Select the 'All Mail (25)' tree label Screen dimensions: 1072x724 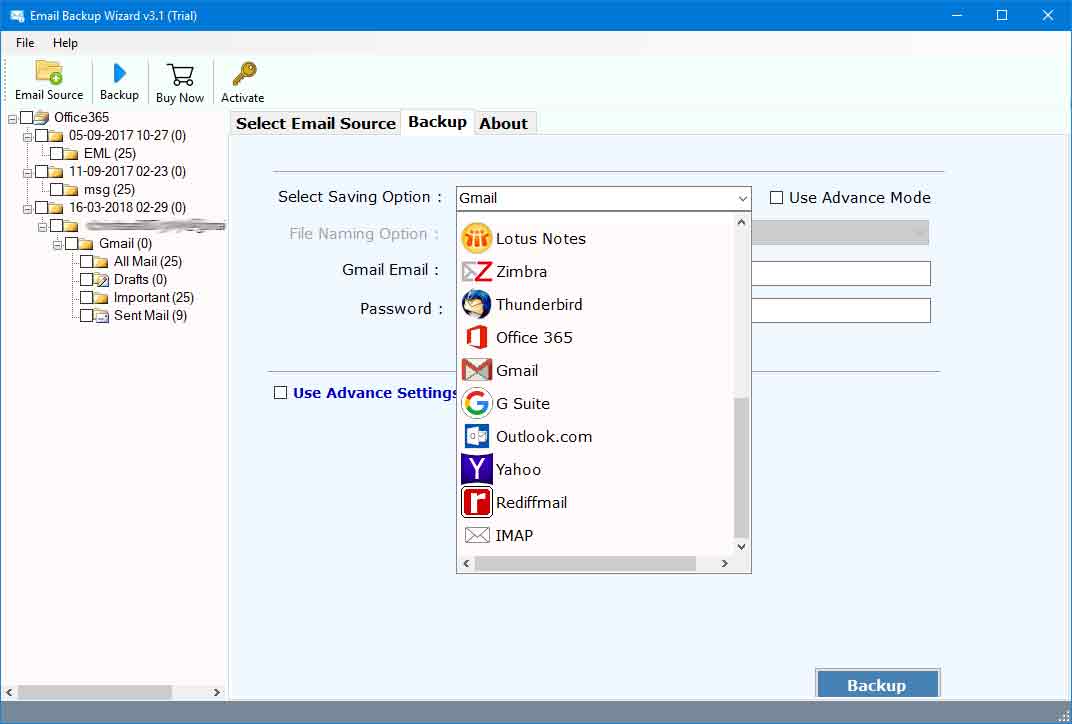[x=148, y=261]
